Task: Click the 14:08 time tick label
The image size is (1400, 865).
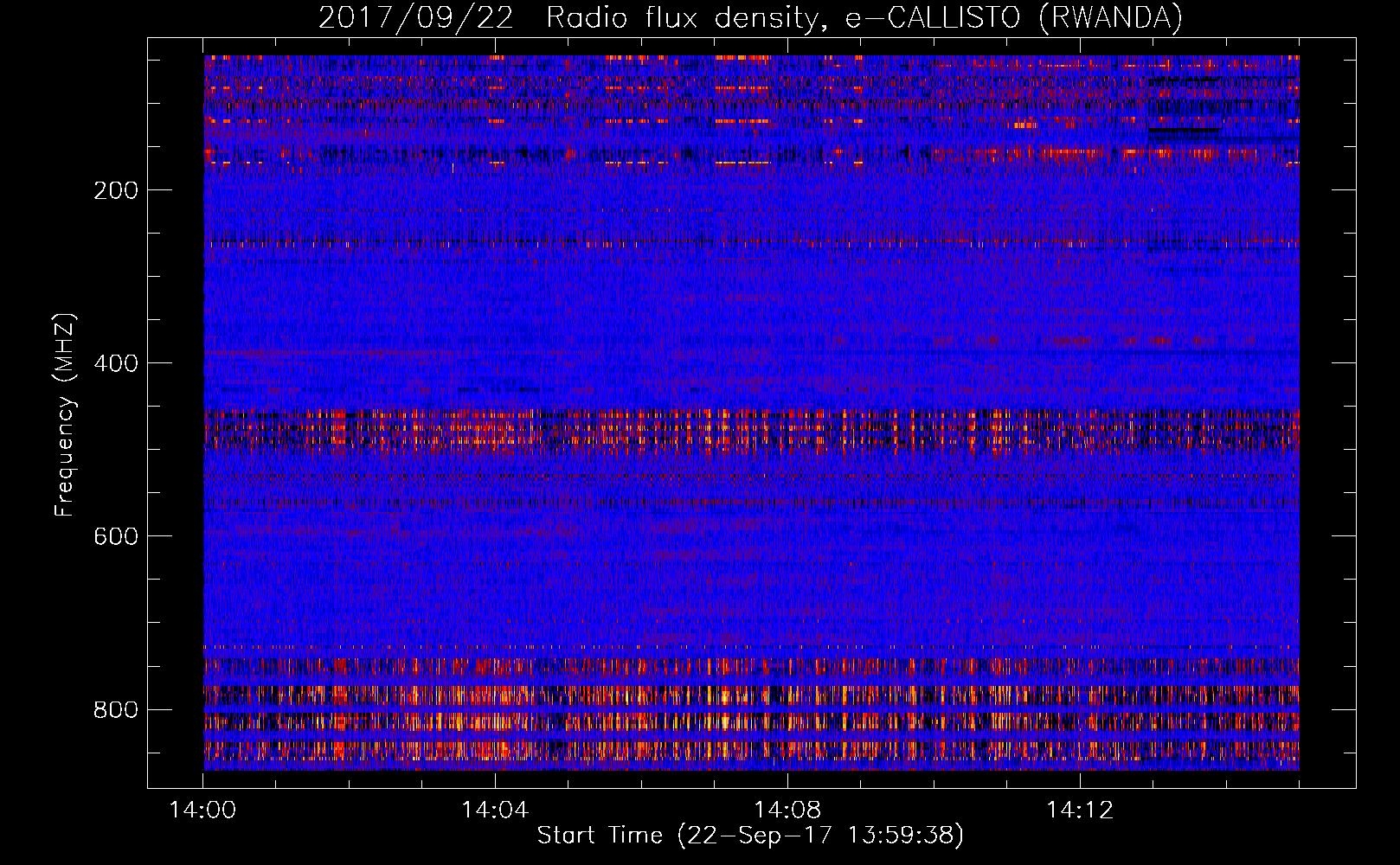Action: 787,811
